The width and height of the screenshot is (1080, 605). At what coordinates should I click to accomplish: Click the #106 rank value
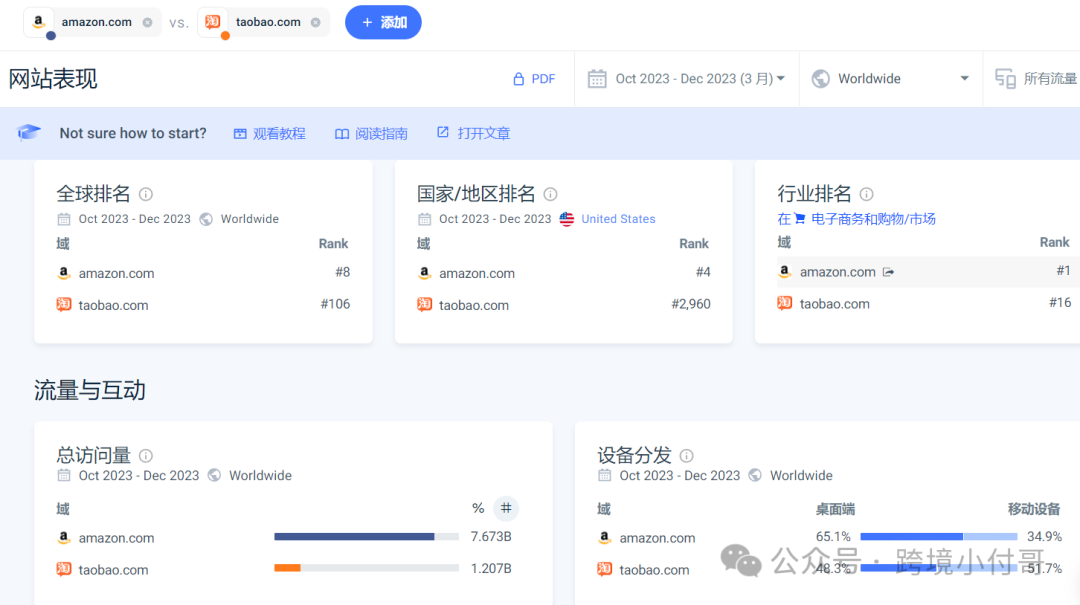coord(335,304)
